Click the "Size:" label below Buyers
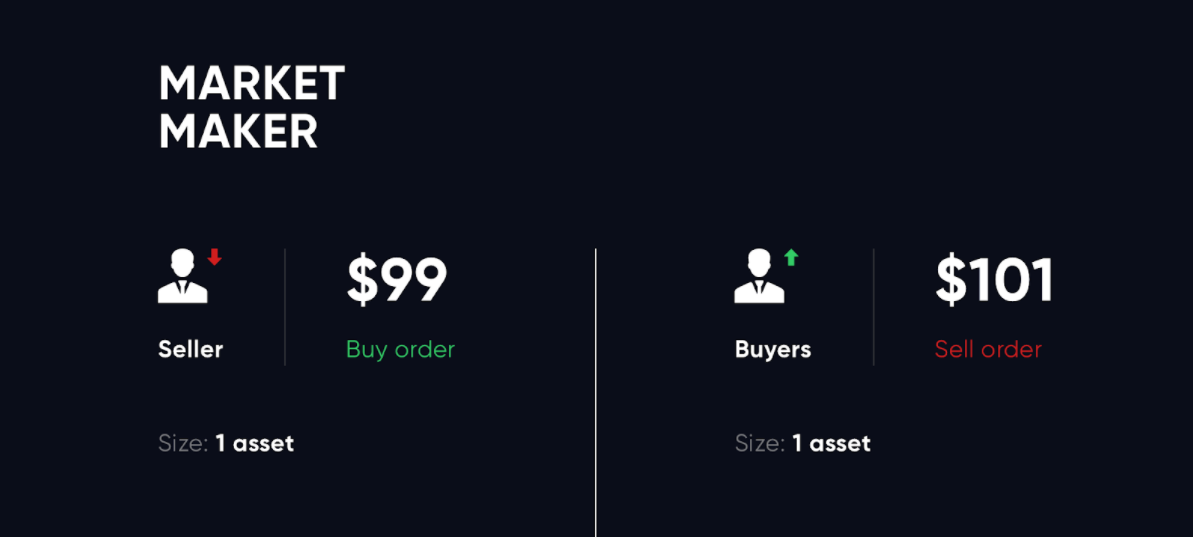Viewport: 1193px width, 537px height. click(760, 443)
